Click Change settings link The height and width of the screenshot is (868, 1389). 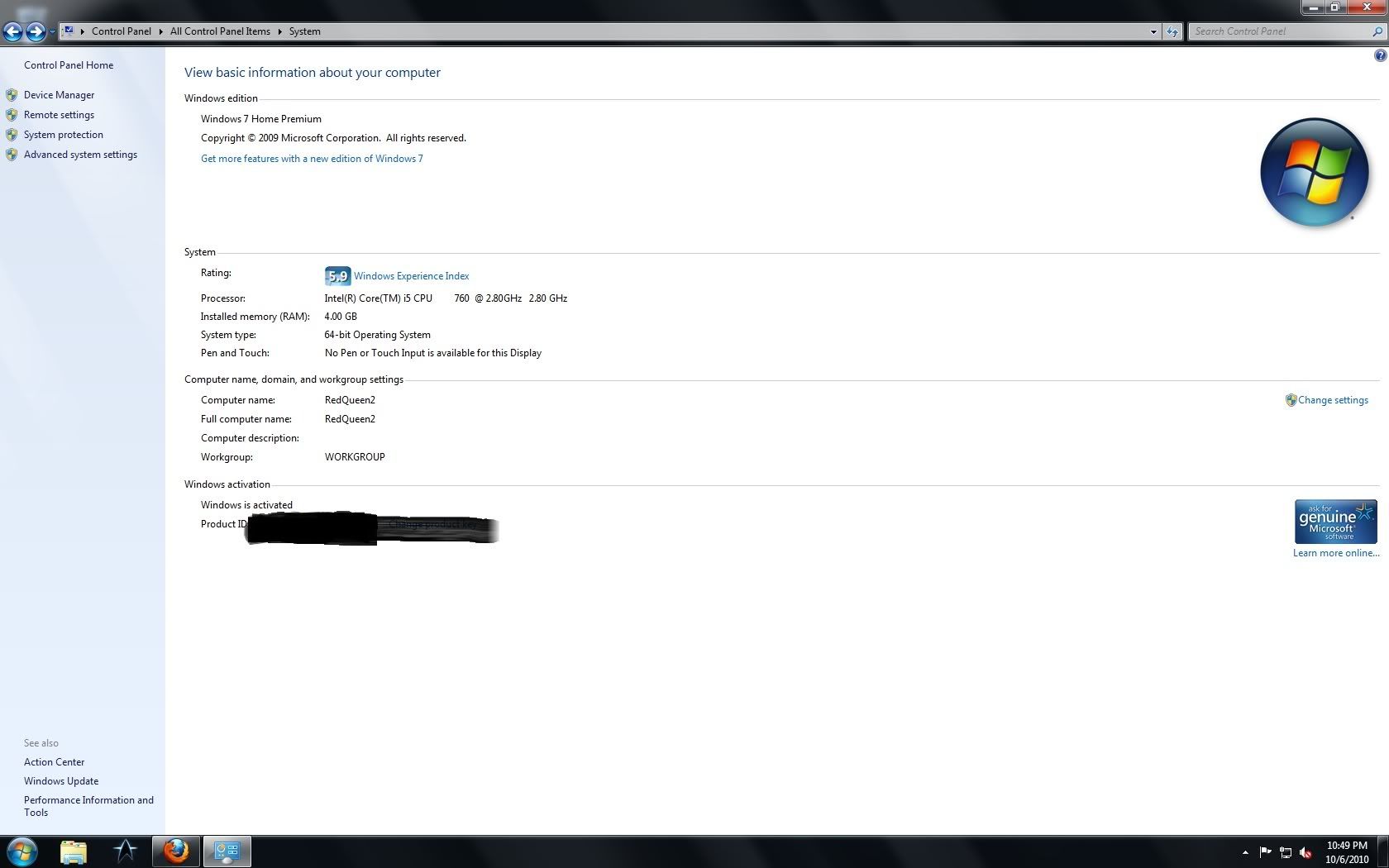[x=1333, y=400]
